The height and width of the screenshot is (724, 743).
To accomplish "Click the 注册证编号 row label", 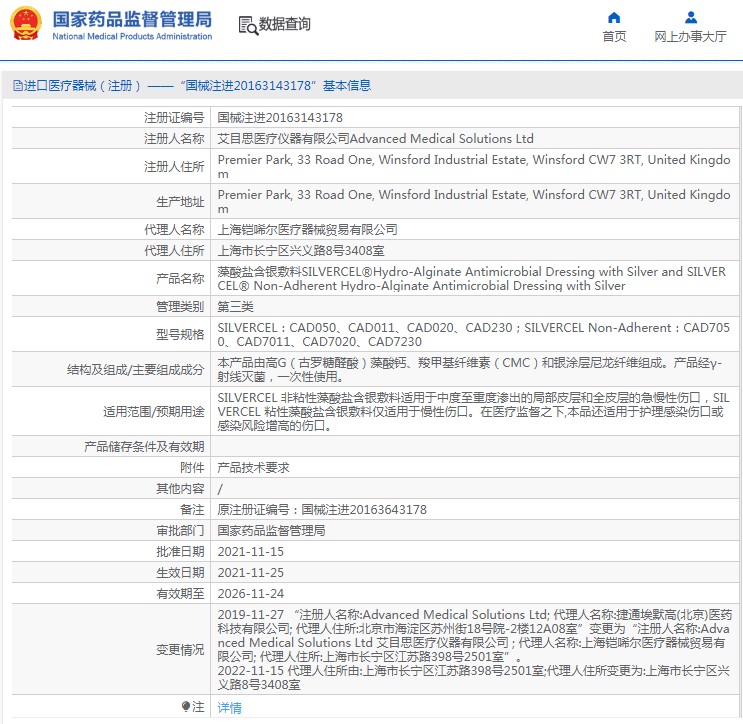I will (x=174, y=118).
